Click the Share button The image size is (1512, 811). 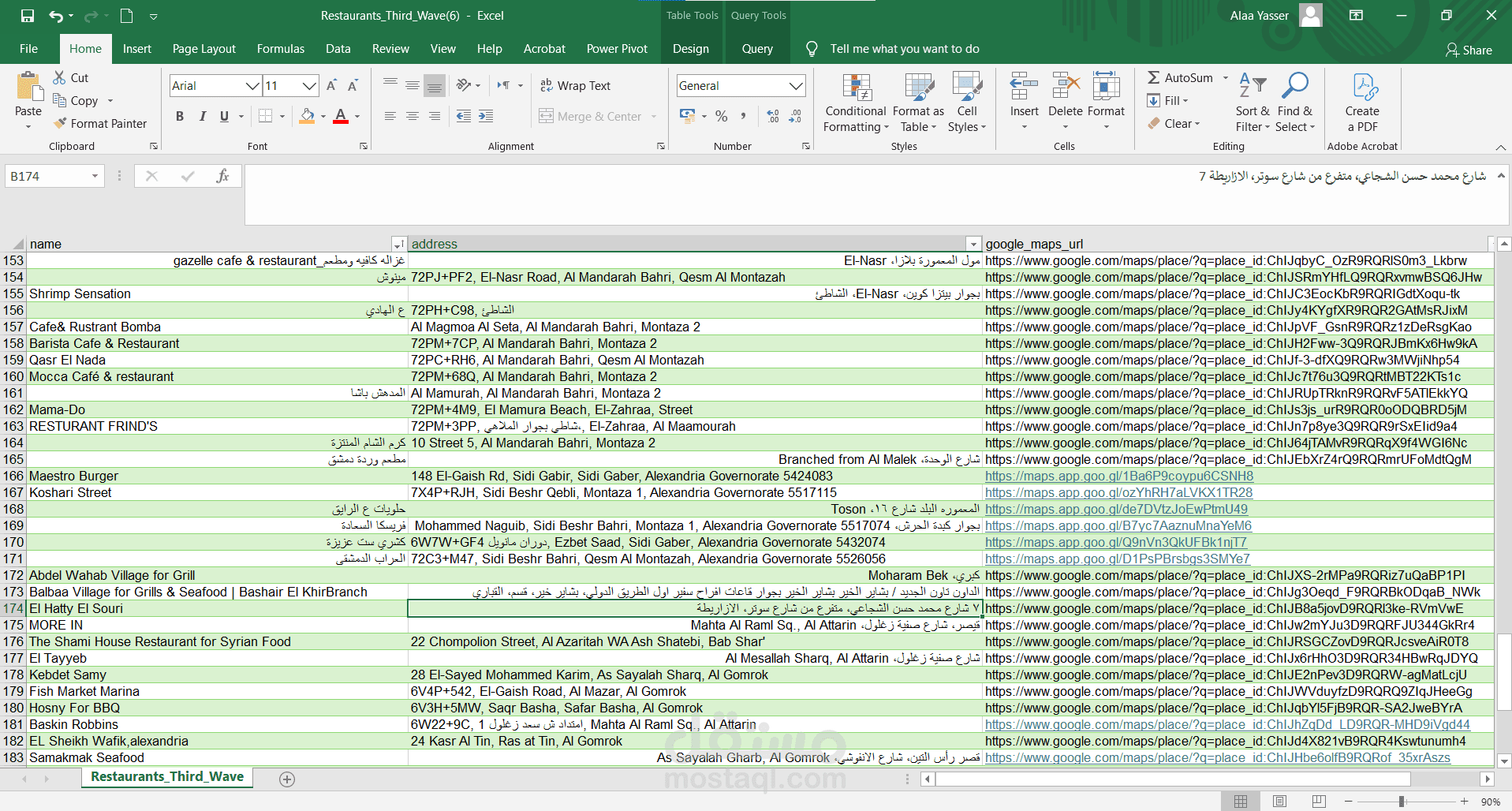point(1469,50)
